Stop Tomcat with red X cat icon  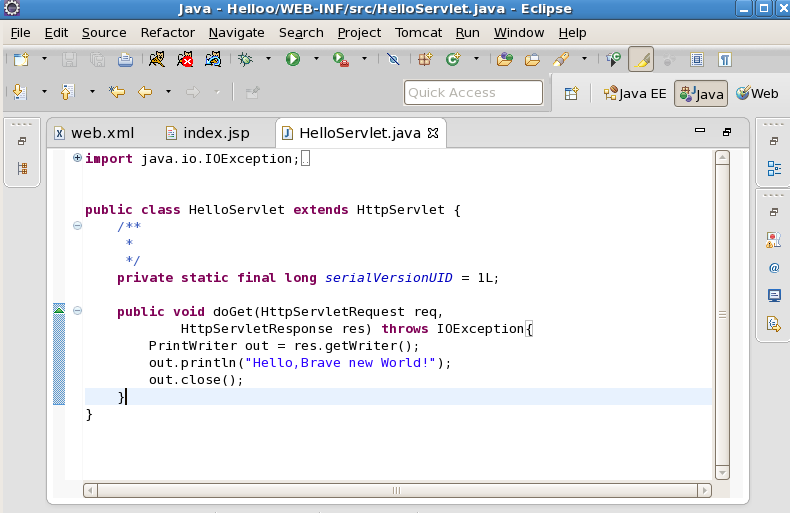coord(185,59)
